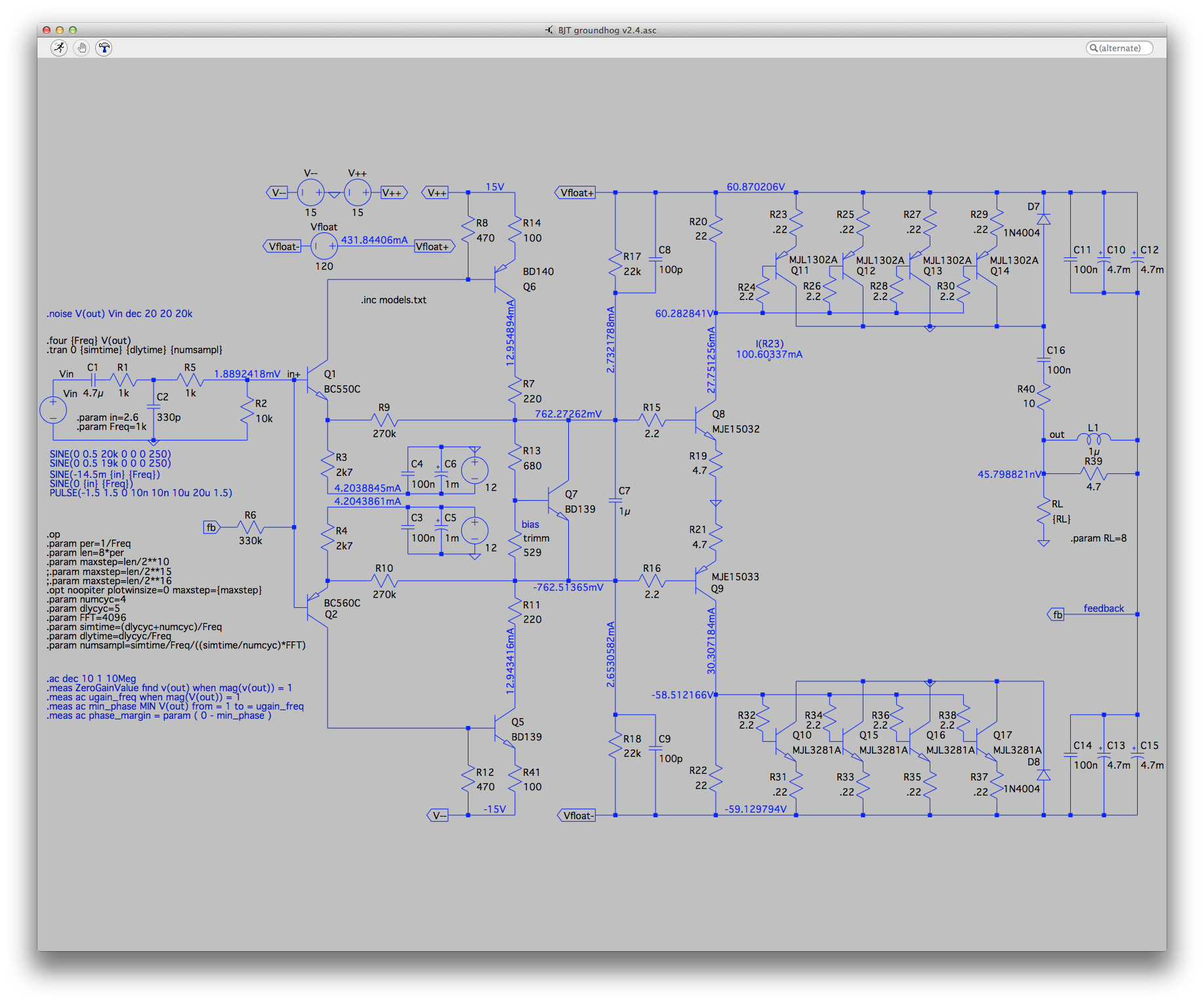
Task: Click the -59.129794V voltage label
Action: pos(756,809)
